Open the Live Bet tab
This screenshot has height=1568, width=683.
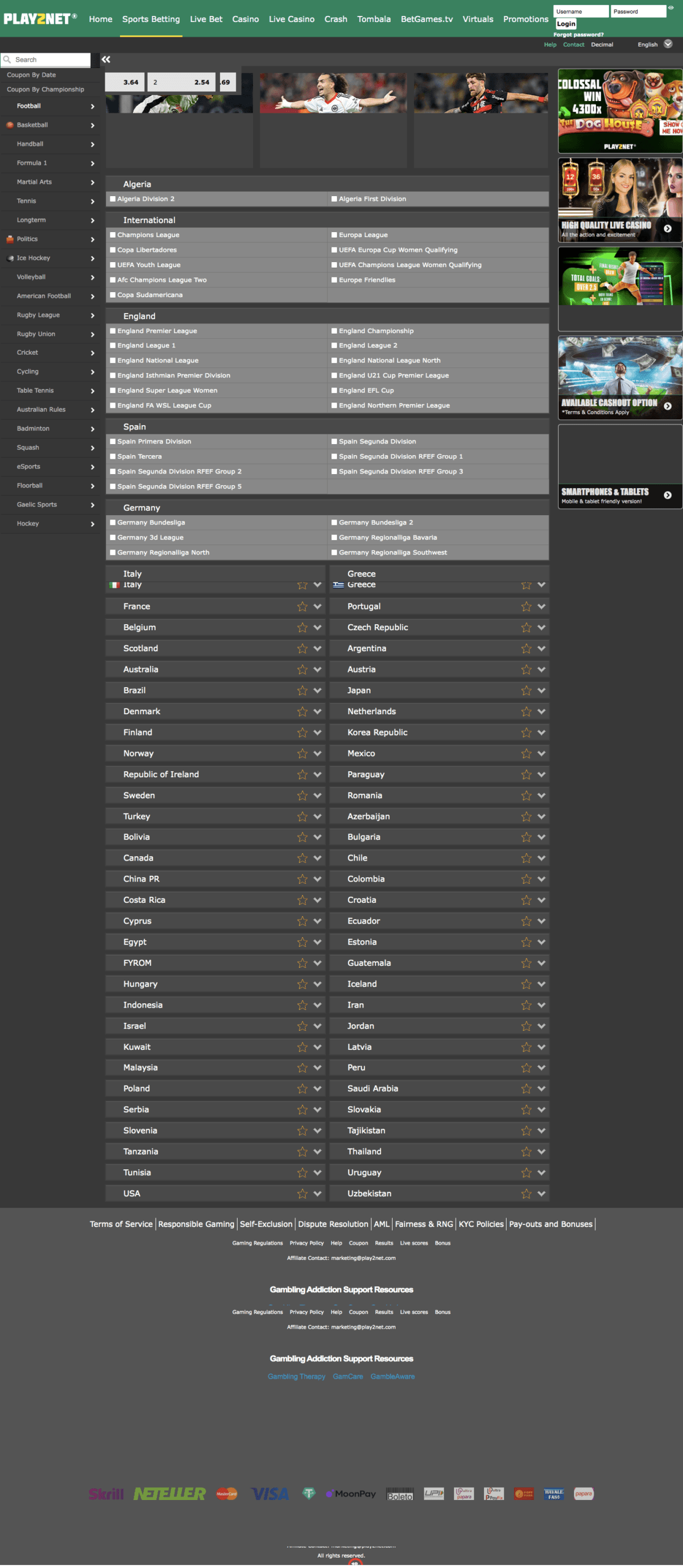(206, 19)
